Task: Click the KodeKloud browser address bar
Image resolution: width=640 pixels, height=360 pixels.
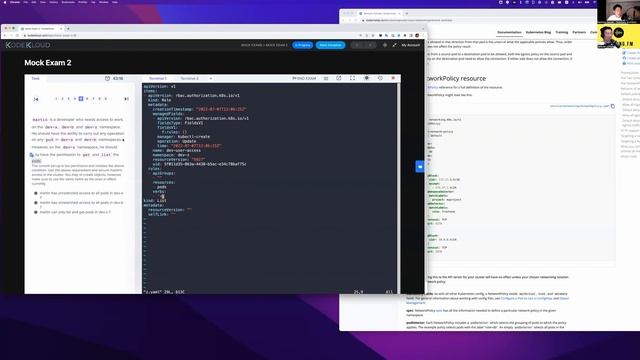Action: (x=188, y=36)
